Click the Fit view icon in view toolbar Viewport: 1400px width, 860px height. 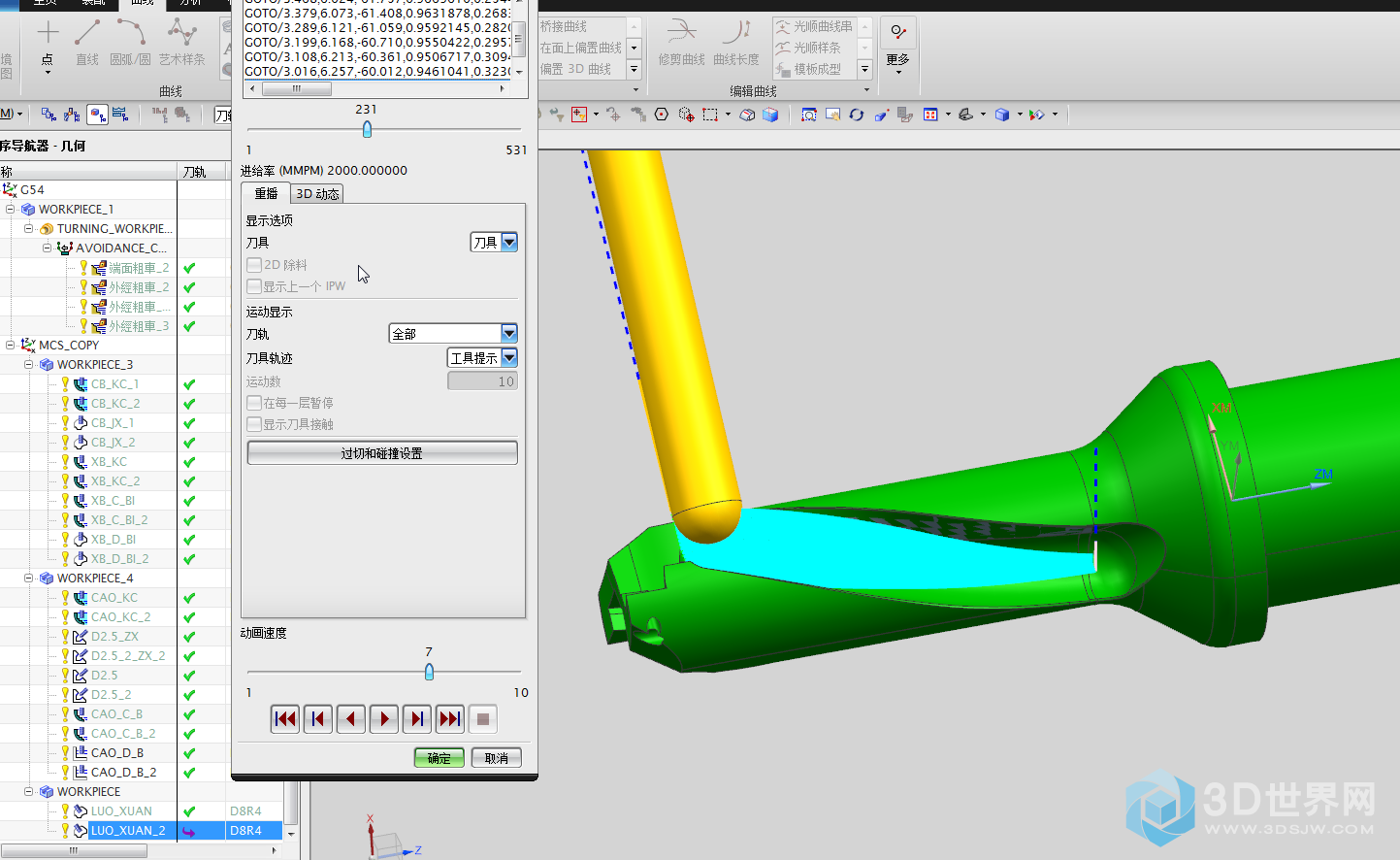point(809,115)
